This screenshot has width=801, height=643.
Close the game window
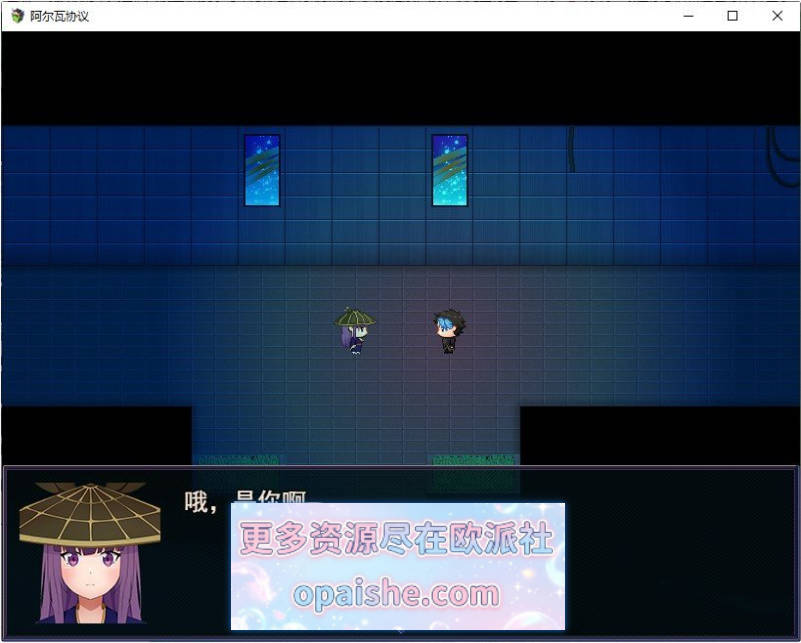778,16
